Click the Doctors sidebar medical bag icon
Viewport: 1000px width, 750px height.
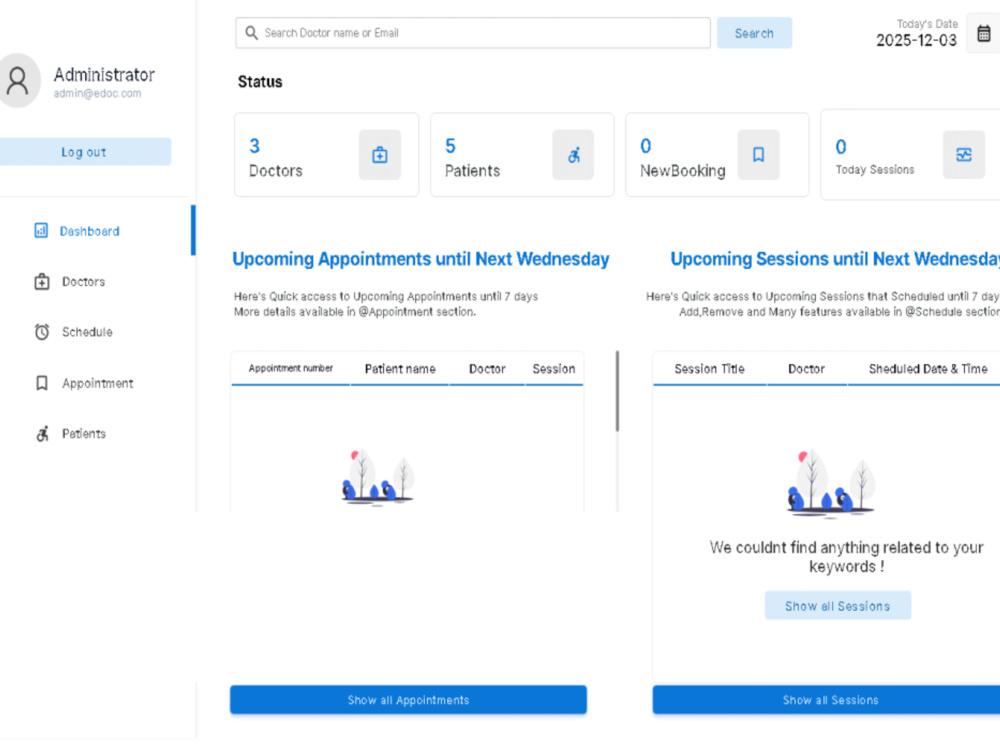point(41,281)
